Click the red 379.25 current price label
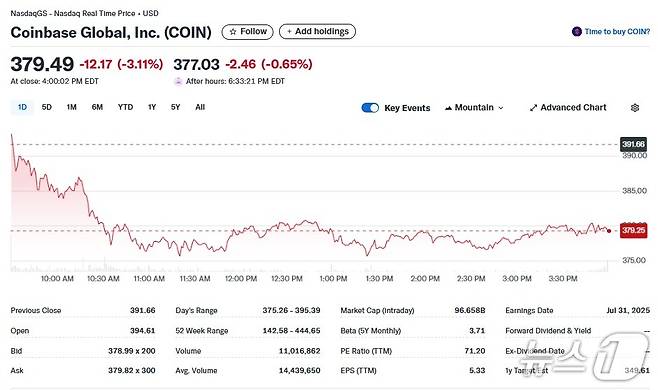Image resolution: width=658 pixels, height=390 pixels. pyautogui.click(x=633, y=230)
